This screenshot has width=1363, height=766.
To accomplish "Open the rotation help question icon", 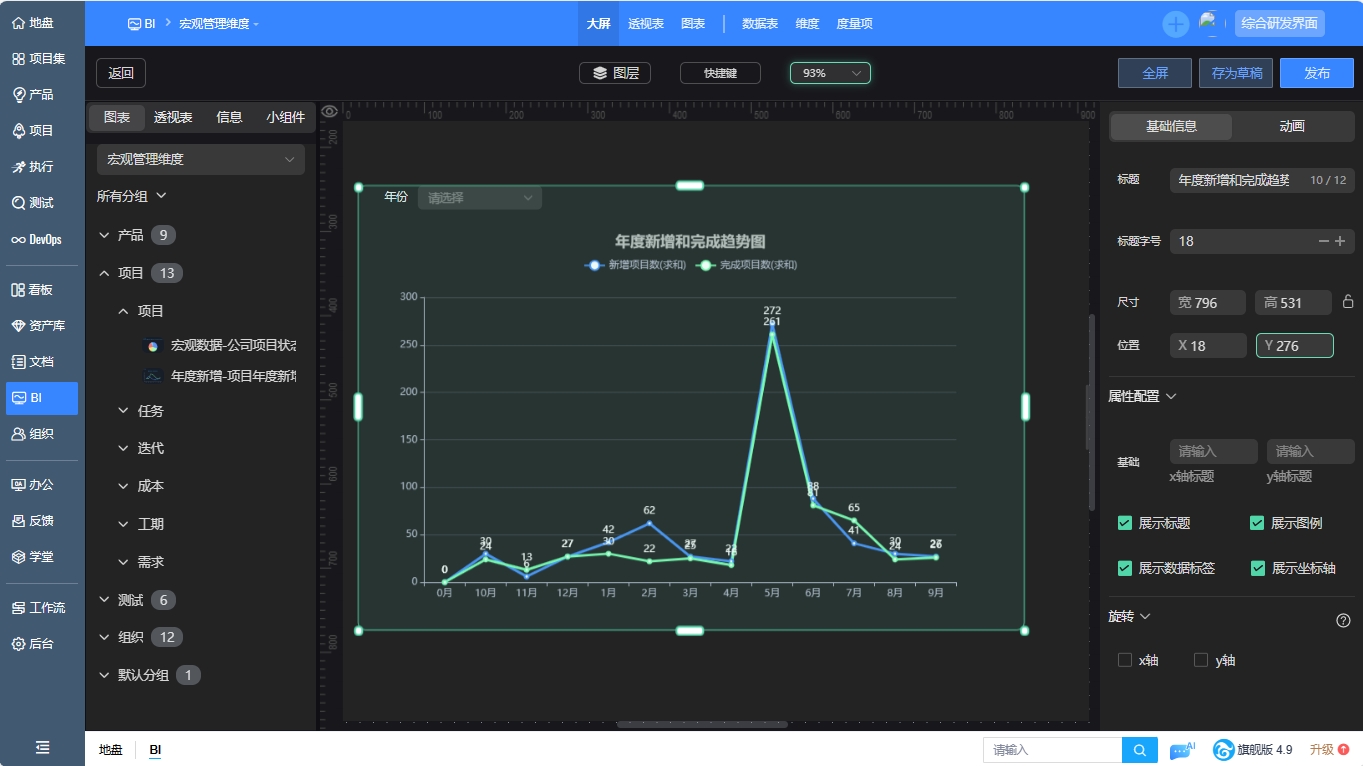I will (1343, 620).
